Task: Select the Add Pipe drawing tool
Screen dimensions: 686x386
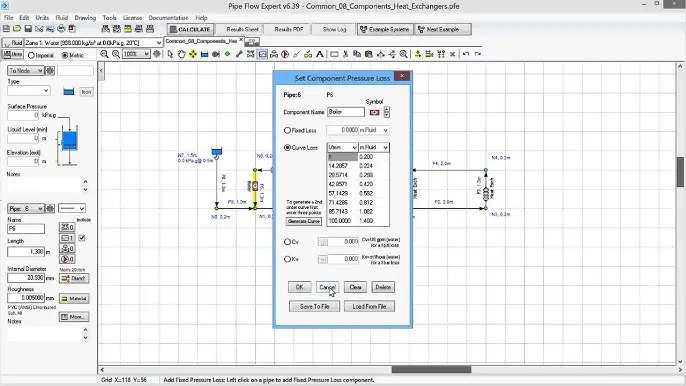Action: [239, 54]
